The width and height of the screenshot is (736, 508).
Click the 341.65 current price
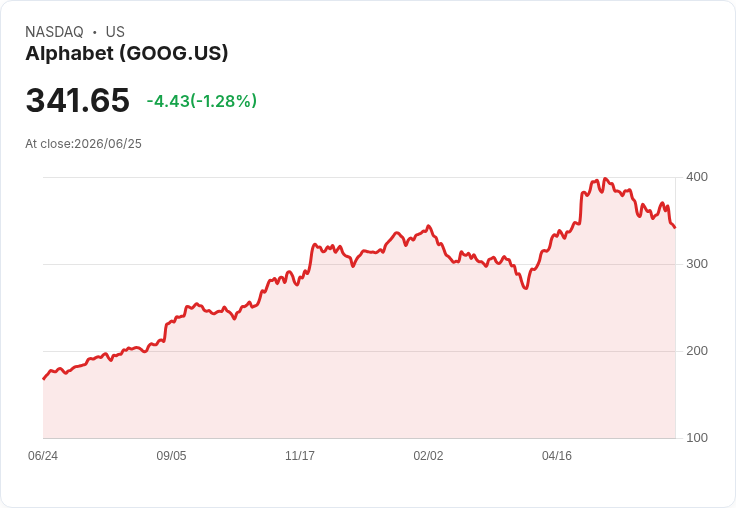(x=77, y=100)
